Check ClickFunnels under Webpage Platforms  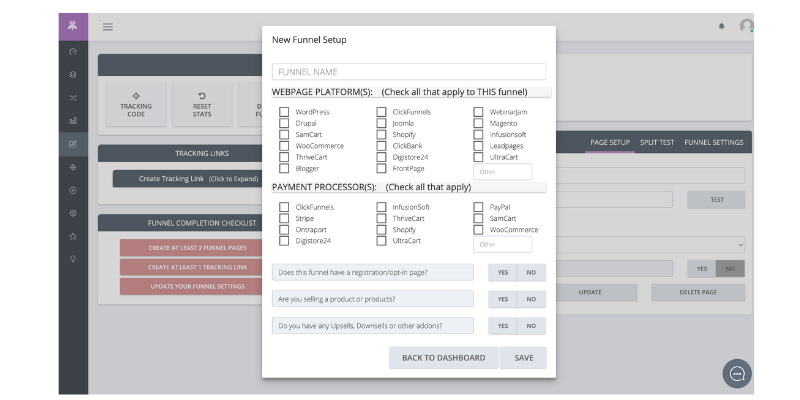point(381,112)
